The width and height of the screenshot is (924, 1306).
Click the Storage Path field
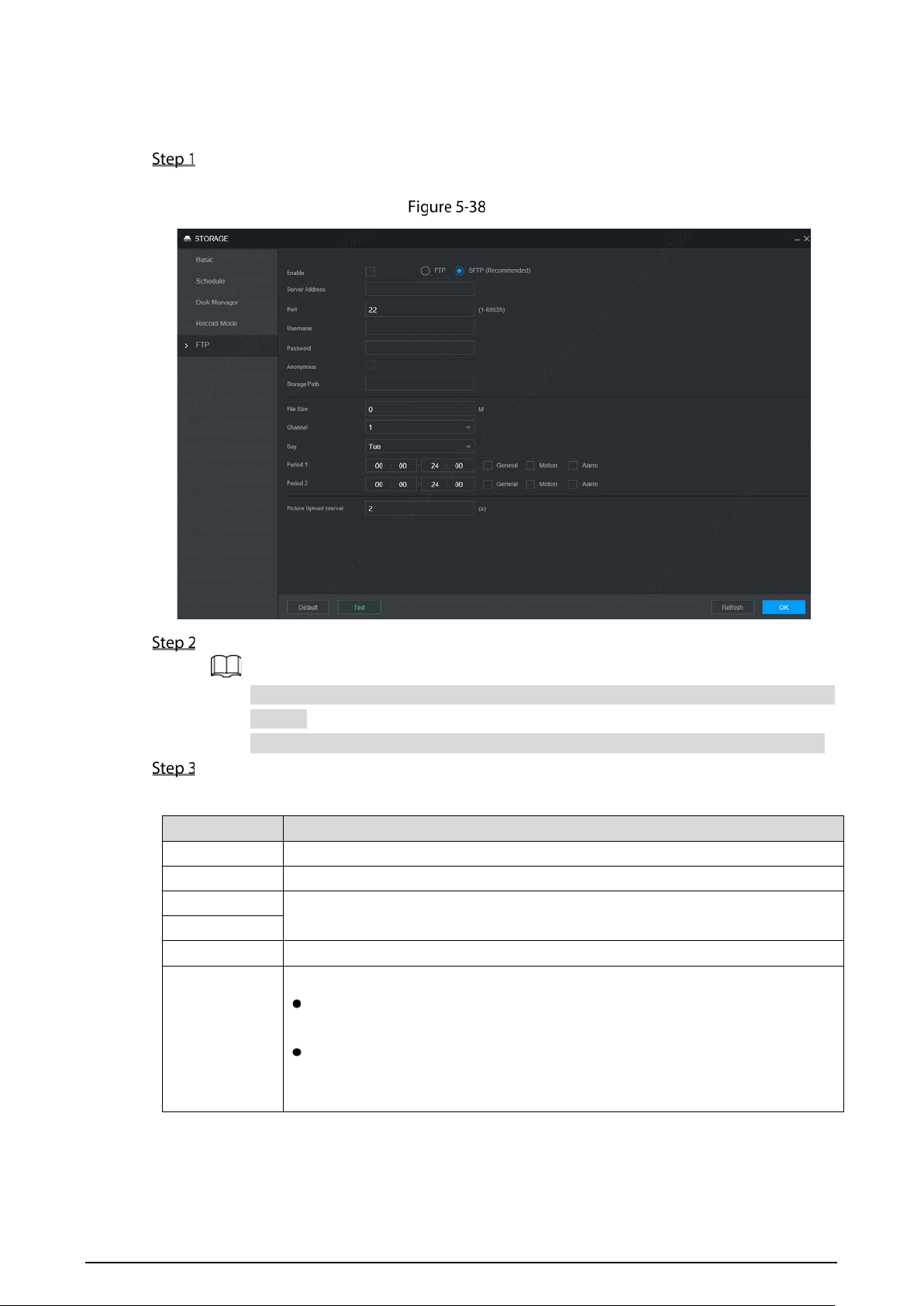419,384
